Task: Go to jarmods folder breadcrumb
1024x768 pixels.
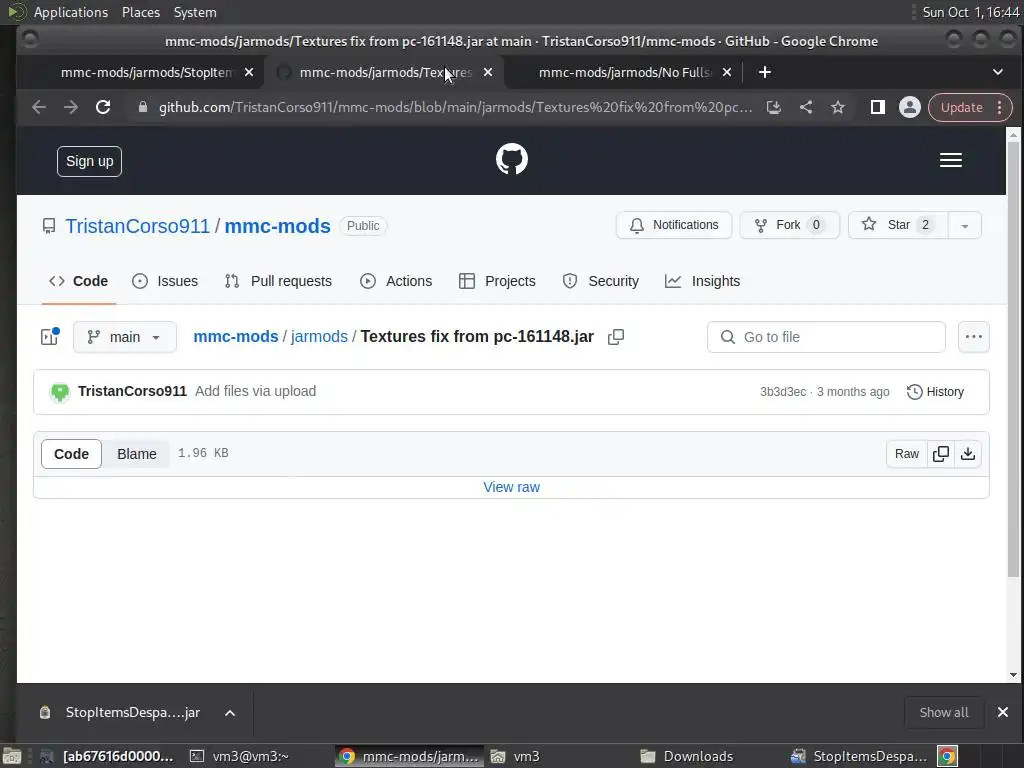Action: (x=319, y=337)
